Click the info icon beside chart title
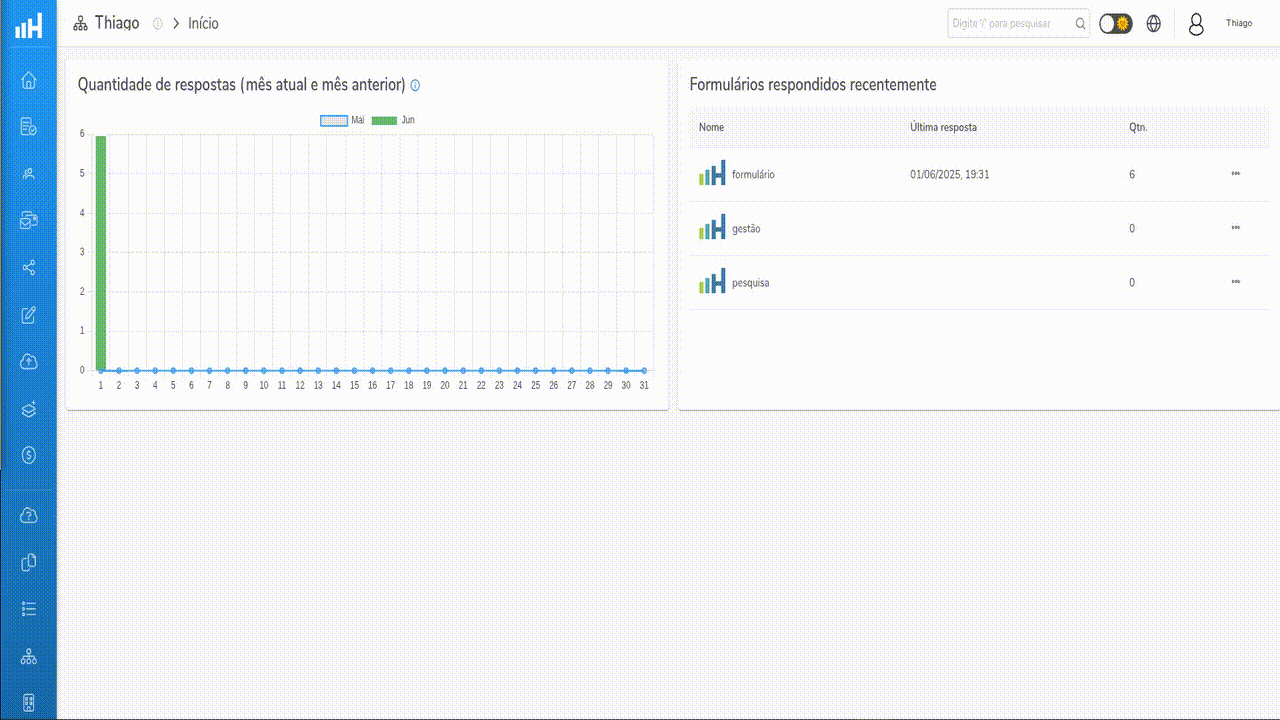The image size is (1280, 720). (x=415, y=85)
